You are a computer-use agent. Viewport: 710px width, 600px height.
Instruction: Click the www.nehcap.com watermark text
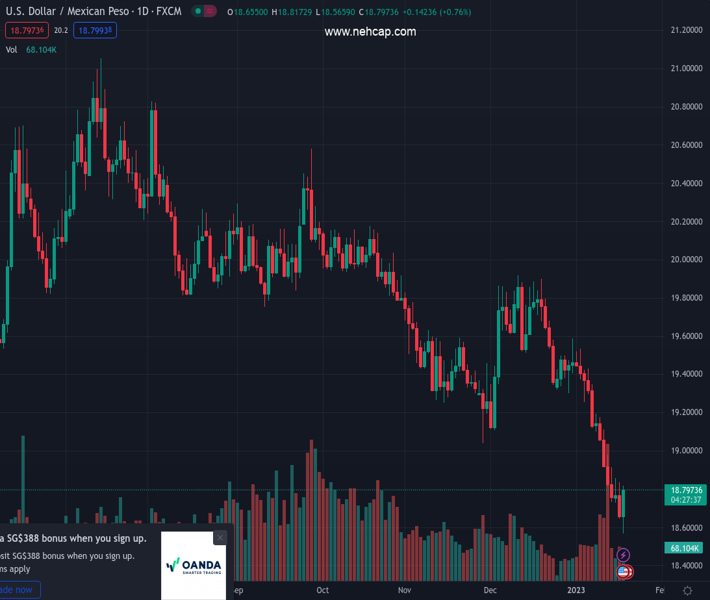pos(370,32)
